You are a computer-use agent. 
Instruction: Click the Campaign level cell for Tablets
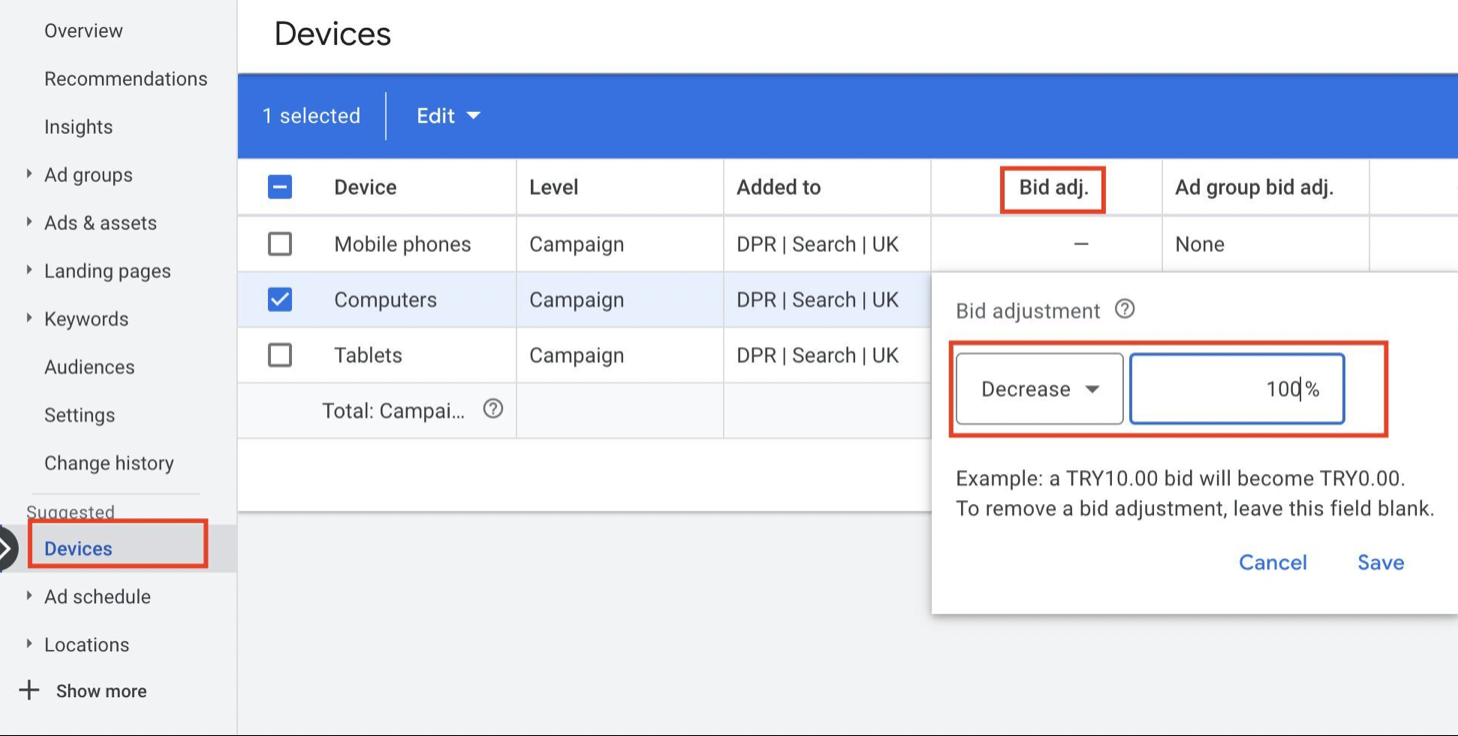pos(576,355)
